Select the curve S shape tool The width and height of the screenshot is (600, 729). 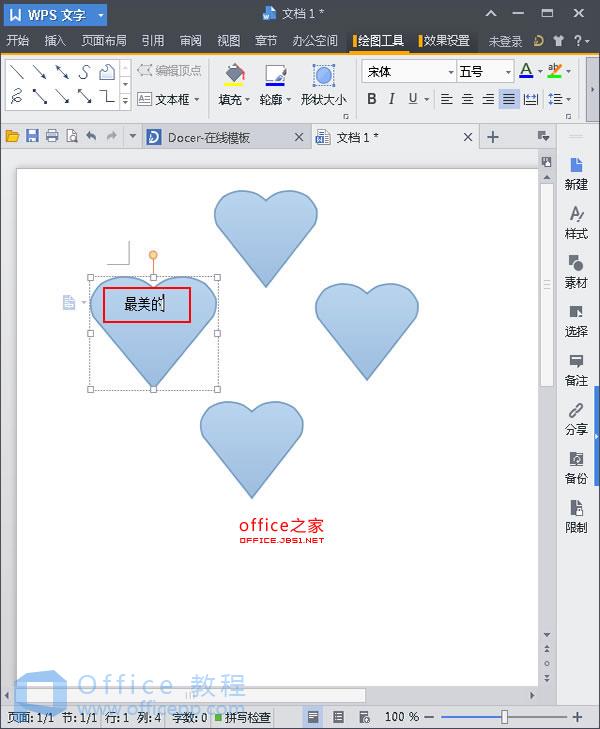point(84,72)
